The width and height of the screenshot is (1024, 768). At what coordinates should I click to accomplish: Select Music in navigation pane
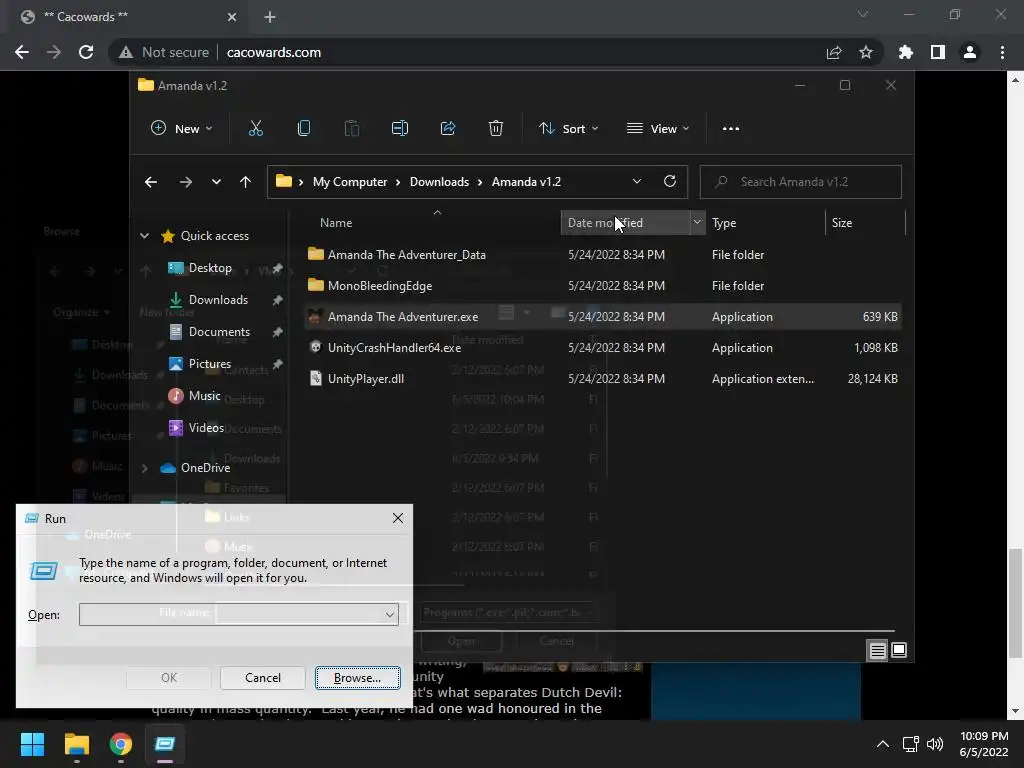[204, 396]
